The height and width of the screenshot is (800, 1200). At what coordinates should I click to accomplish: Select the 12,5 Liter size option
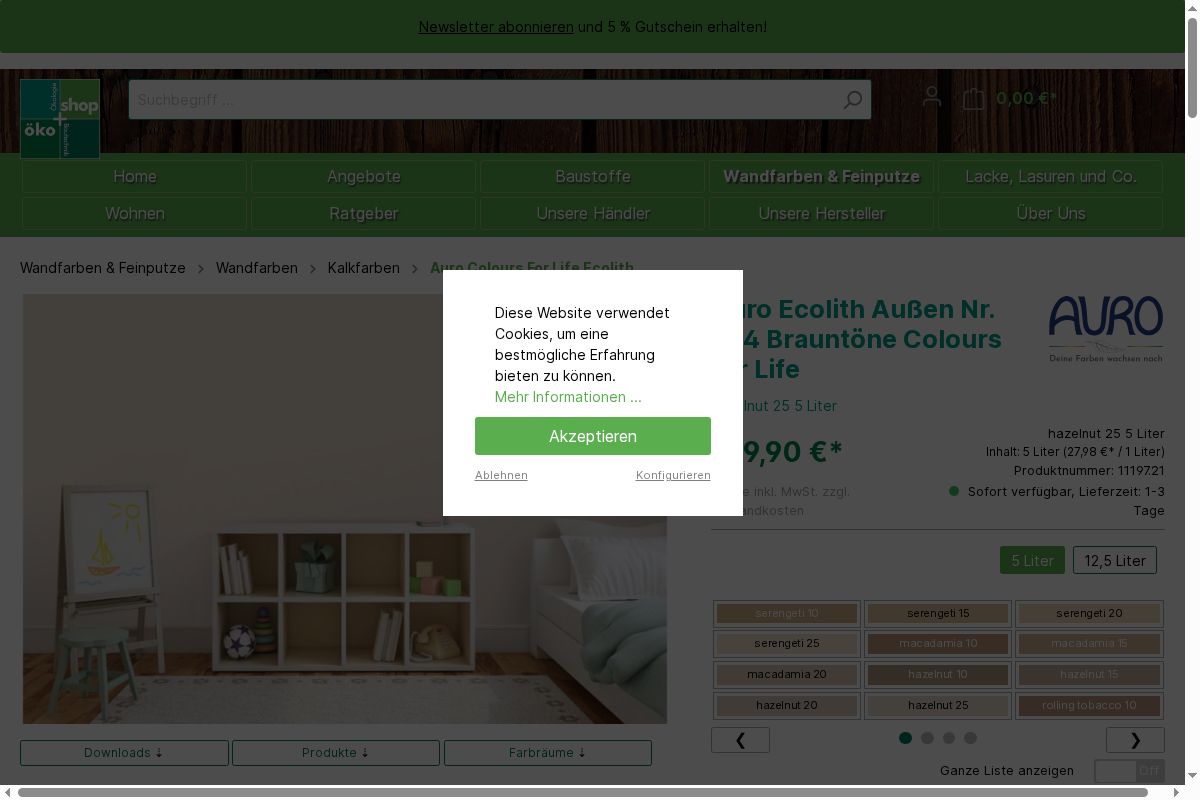click(x=1115, y=560)
